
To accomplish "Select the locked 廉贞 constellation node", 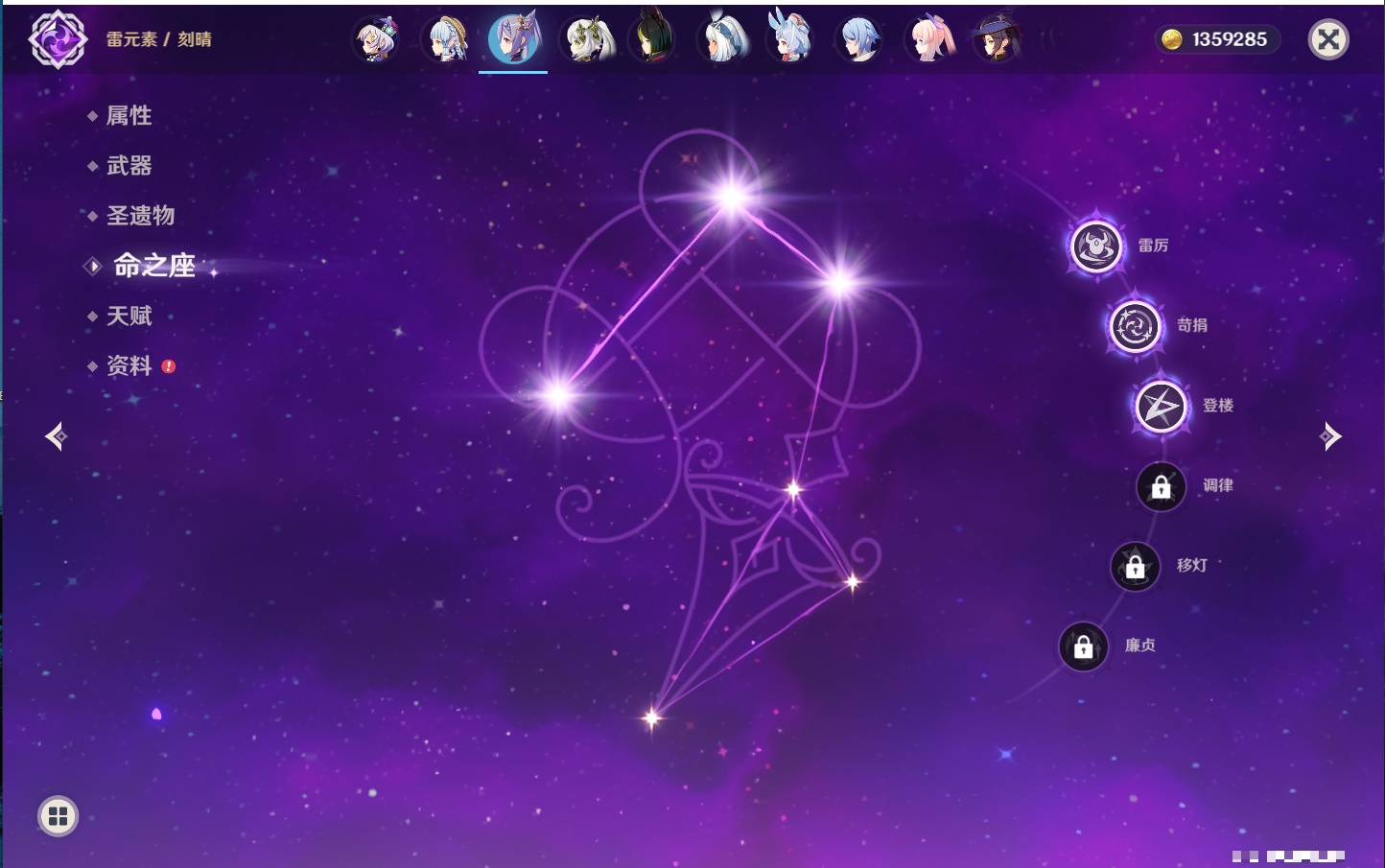I will pos(1084,646).
